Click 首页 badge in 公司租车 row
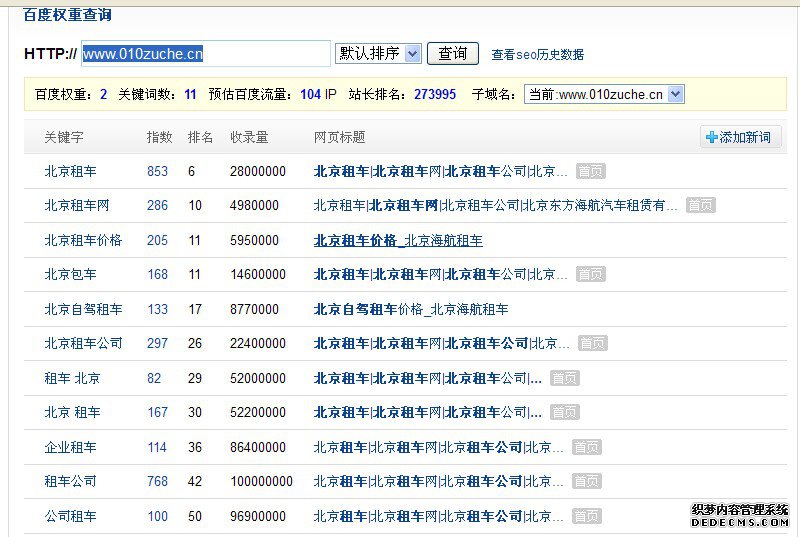800x537 pixels. point(586,516)
